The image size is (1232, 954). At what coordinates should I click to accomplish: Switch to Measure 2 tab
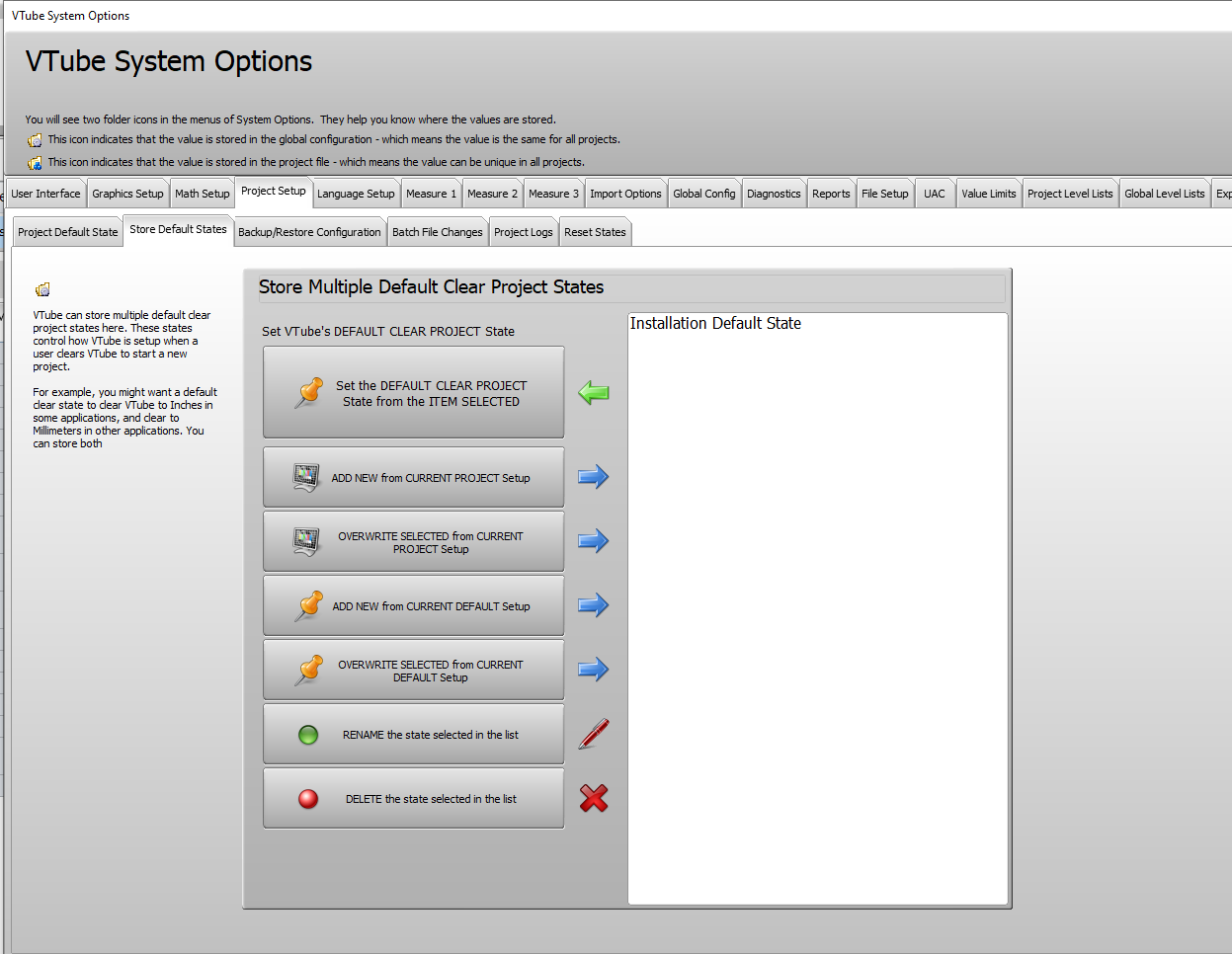coord(492,194)
